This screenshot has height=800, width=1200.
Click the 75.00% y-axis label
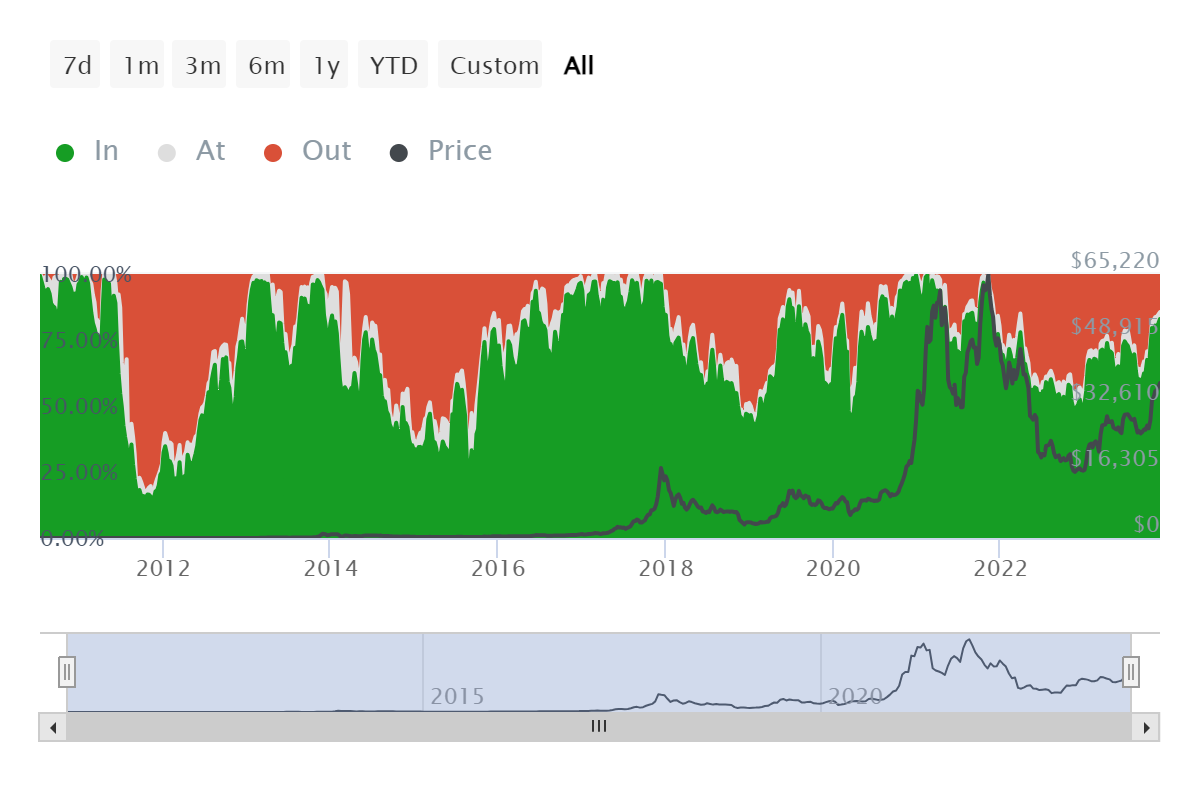point(79,340)
